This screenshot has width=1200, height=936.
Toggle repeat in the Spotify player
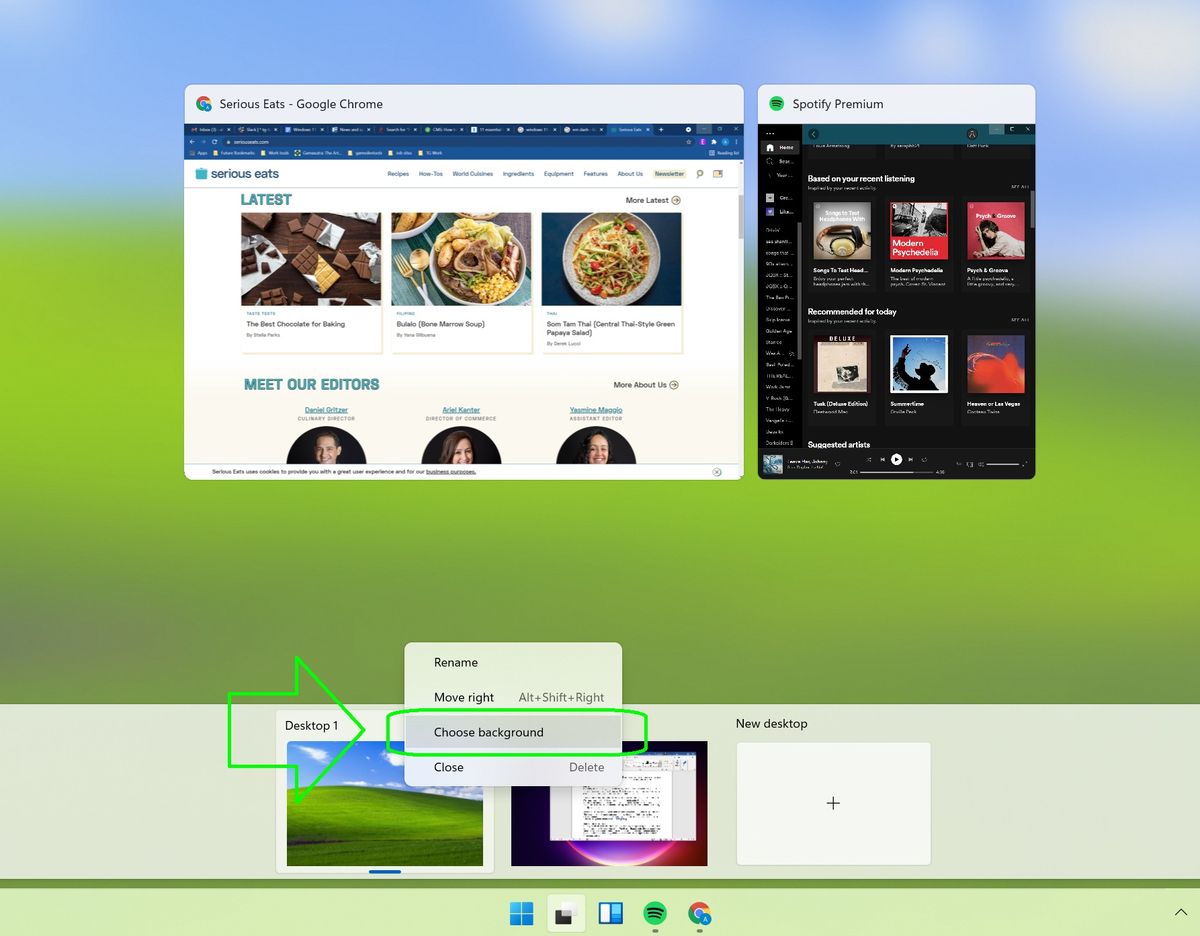pyautogui.click(x=924, y=459)
